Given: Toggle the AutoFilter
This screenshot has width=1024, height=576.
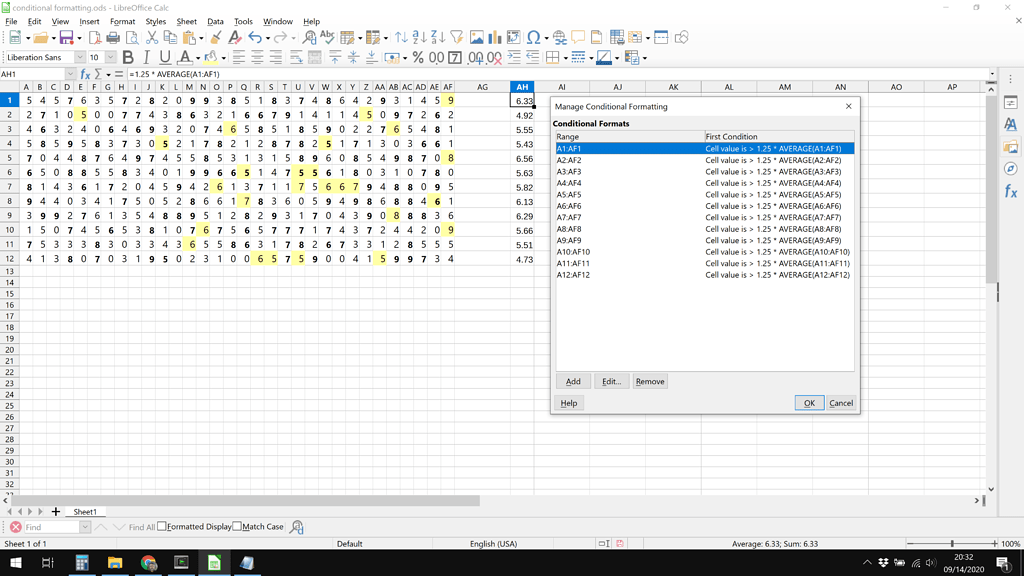Looking at the screenshot, I should [x=455, y=38].
